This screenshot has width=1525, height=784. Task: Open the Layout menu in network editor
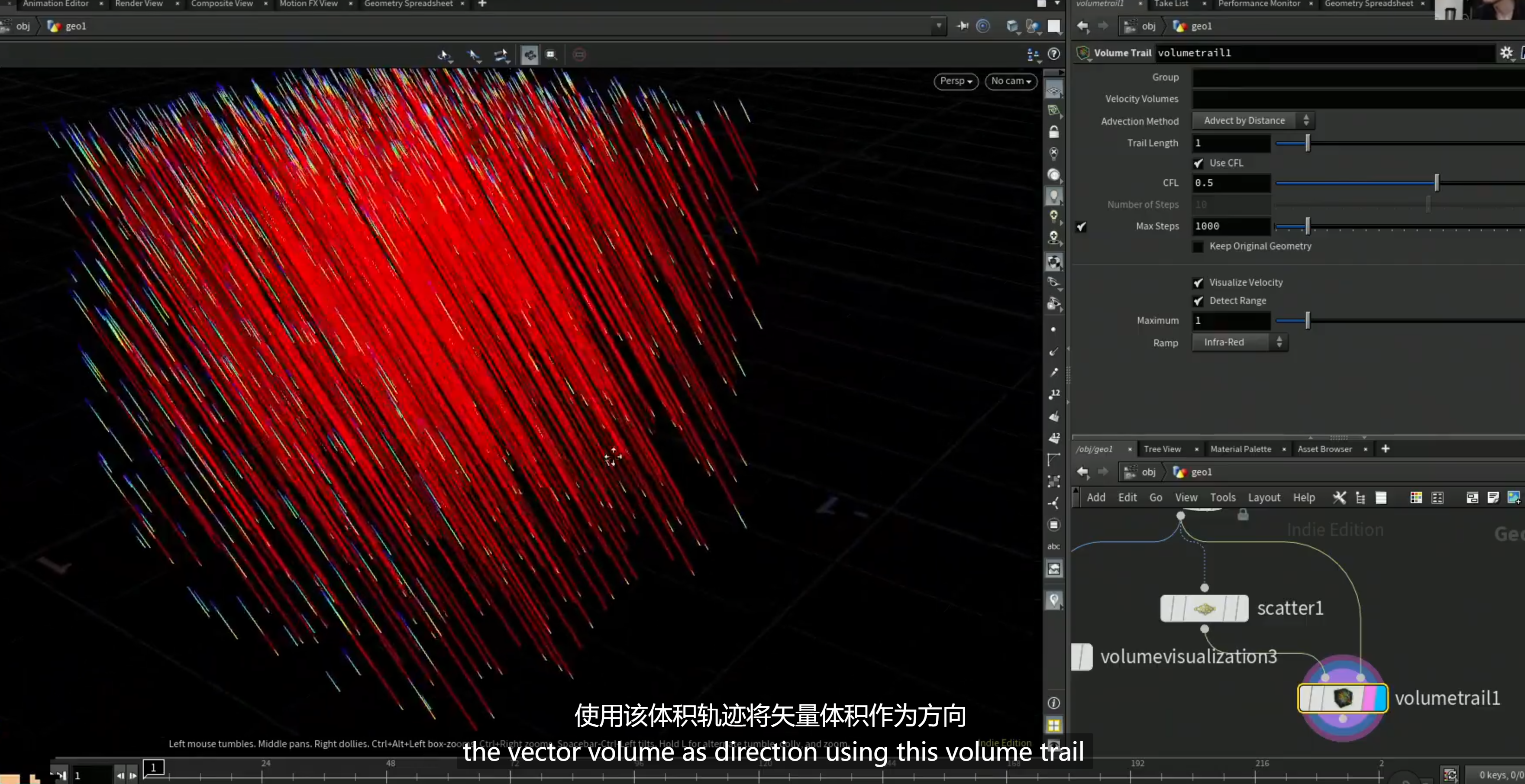(1264, 497)
